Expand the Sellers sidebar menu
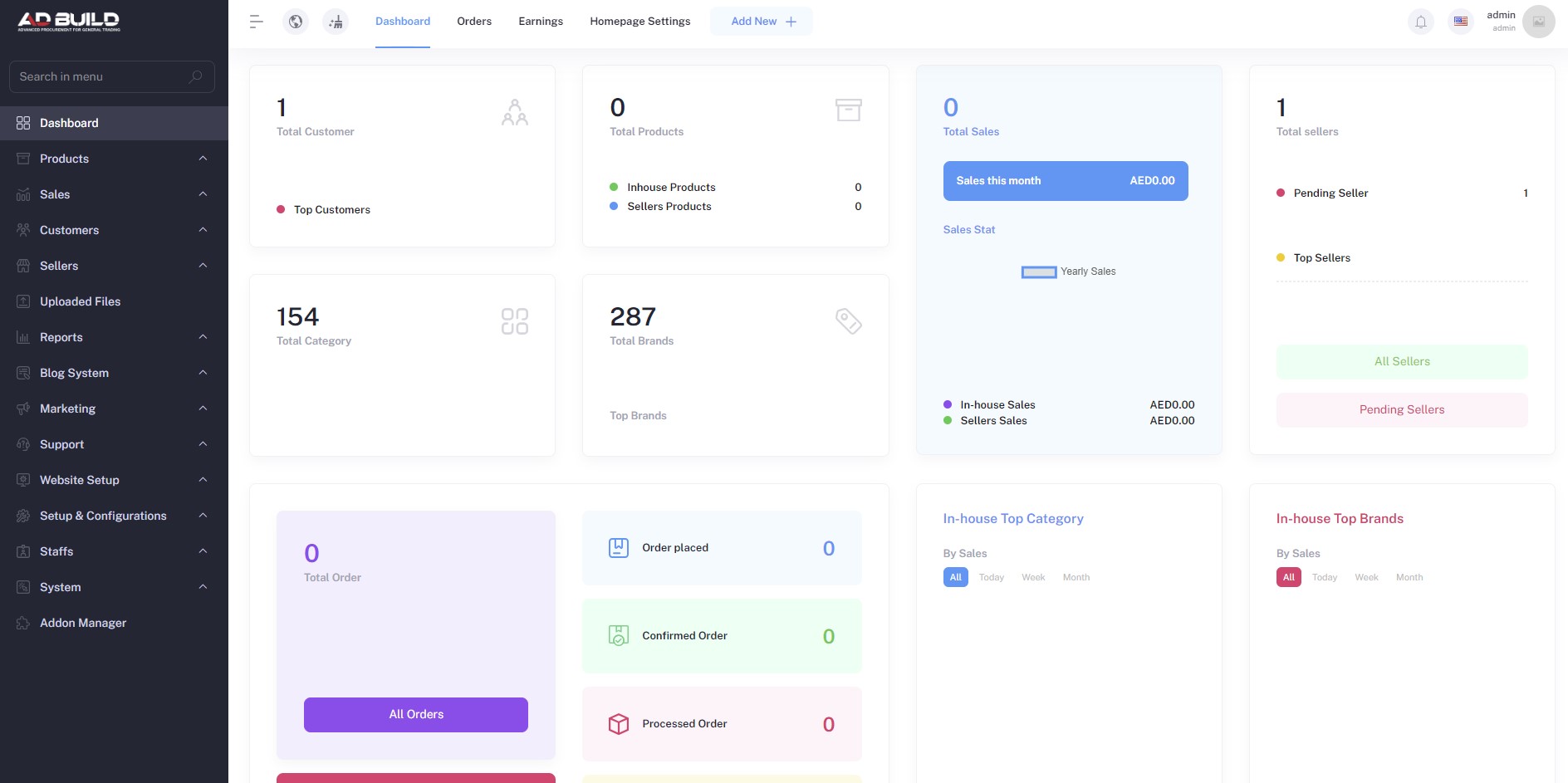Viewport: 1568px width, 783px height. [114, 266]
